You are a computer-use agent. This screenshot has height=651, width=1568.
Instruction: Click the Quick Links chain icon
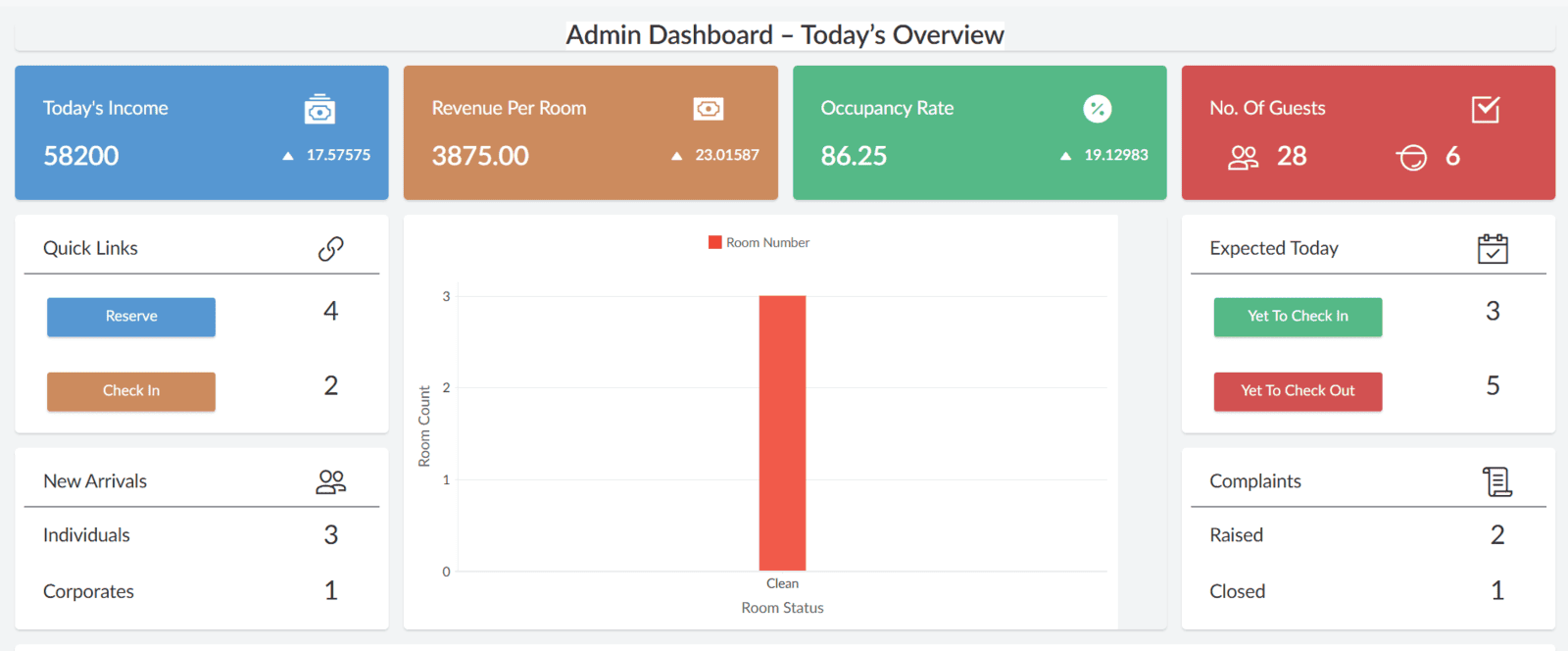(x=331, y=249)
